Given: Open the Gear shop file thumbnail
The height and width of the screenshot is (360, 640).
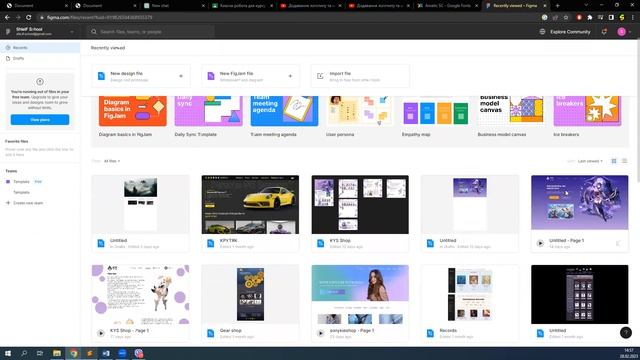Looking at the screenshot, I should (x=250, y=294).
